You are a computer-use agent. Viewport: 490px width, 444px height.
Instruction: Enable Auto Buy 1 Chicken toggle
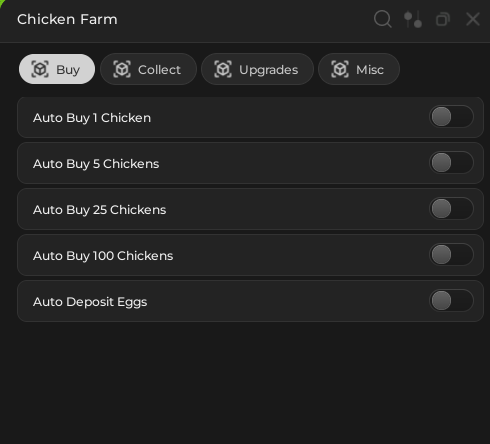451,117
